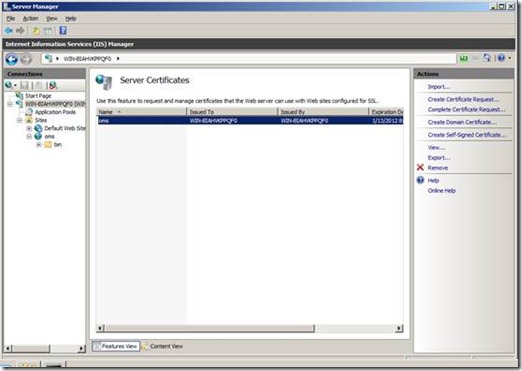Expand the bin folder node
522x371 pixels.
pos(39,145)
